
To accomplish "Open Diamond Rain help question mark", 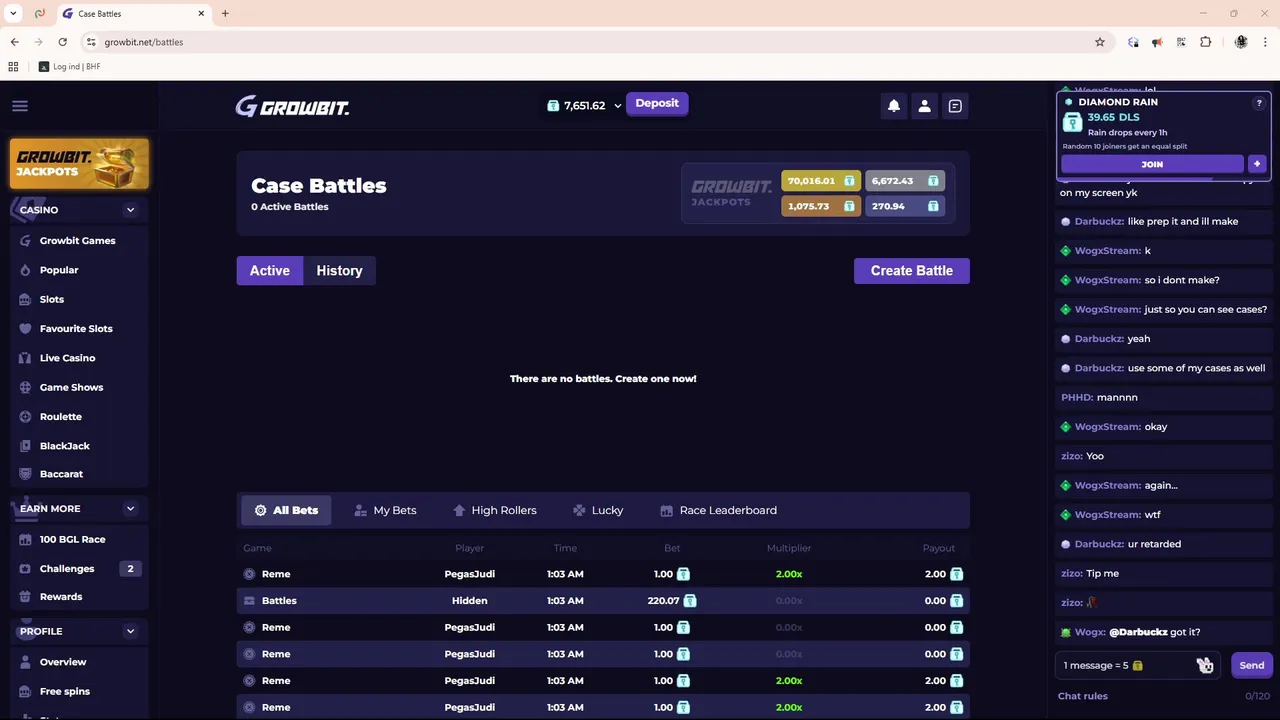I will (x=1259, y=103).
